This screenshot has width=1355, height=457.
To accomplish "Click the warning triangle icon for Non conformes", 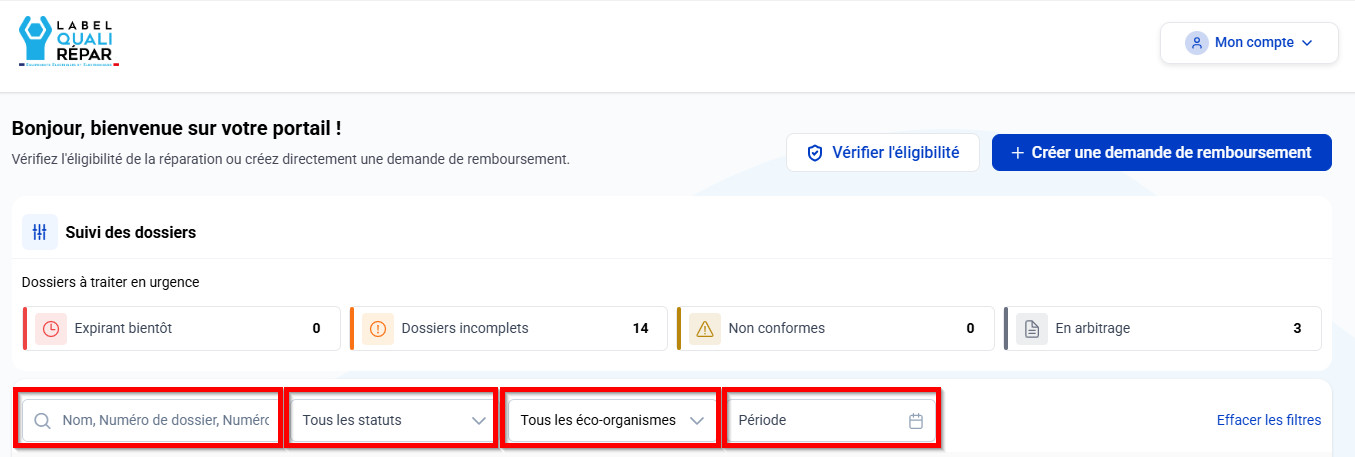I will click(705, 328).
